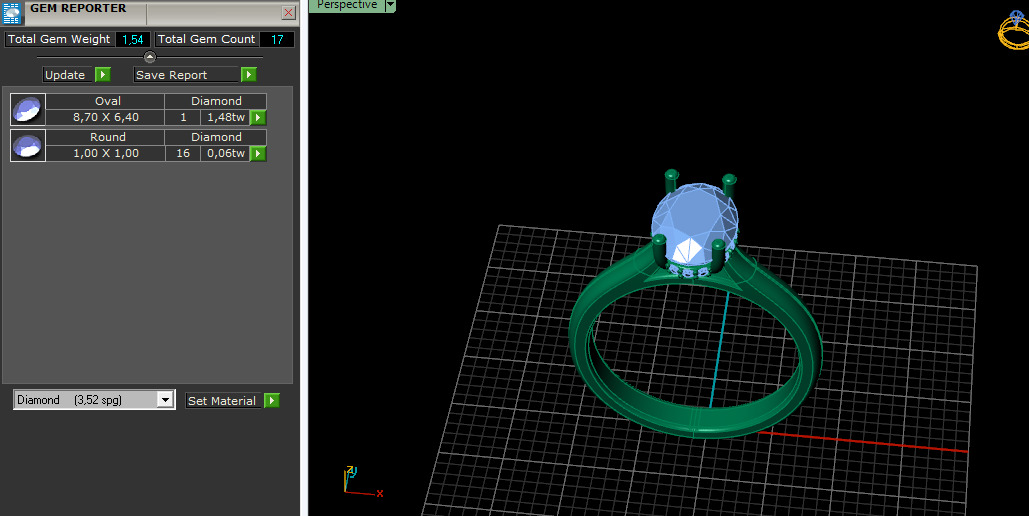
Task: Click the Total Gem Count label
Action: point(206,39)
